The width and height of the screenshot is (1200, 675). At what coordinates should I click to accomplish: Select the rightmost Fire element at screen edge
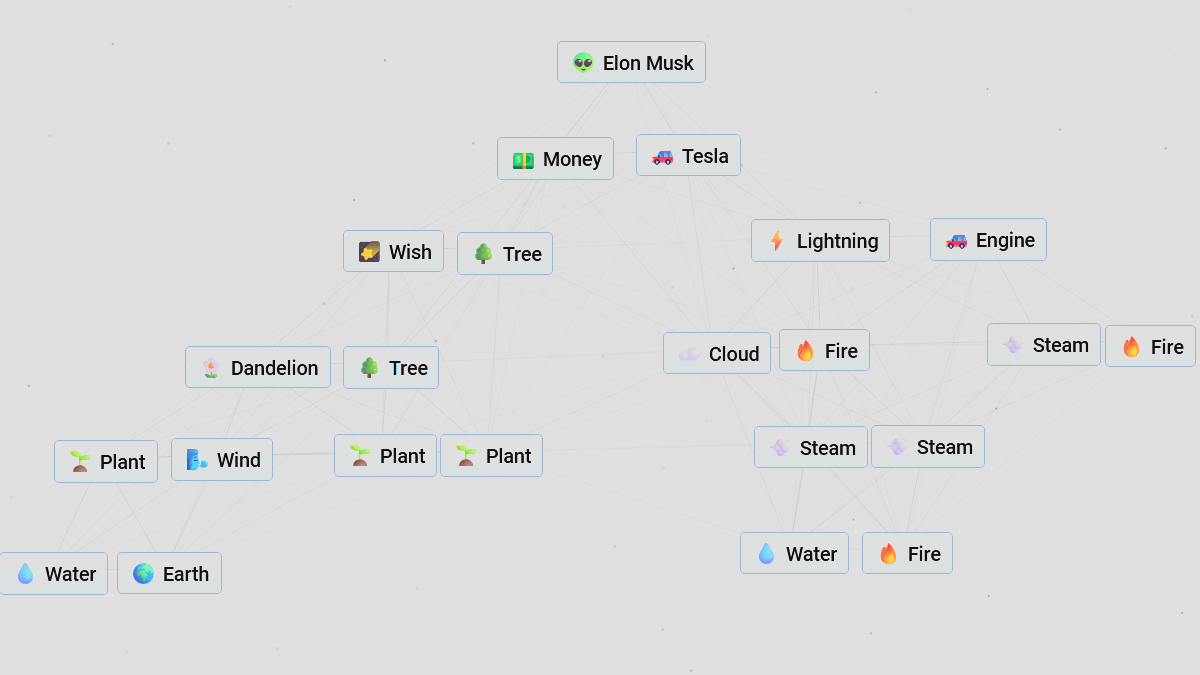1151,346
